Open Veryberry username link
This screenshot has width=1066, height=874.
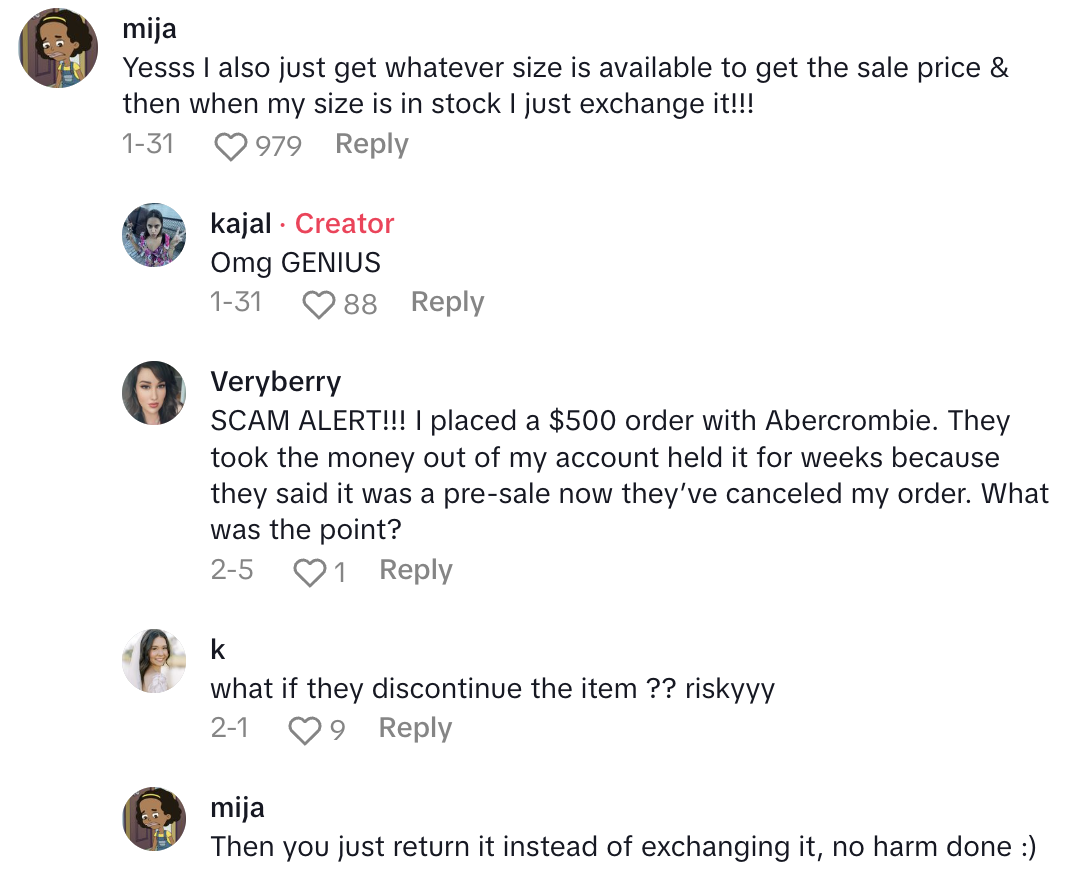pyautogui.click(x=276, y=381)
